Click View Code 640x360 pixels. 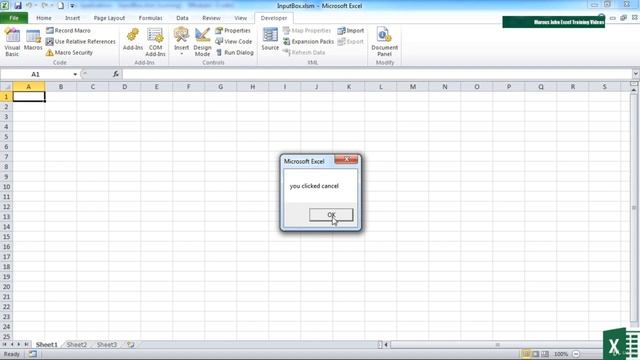(233, 42)
